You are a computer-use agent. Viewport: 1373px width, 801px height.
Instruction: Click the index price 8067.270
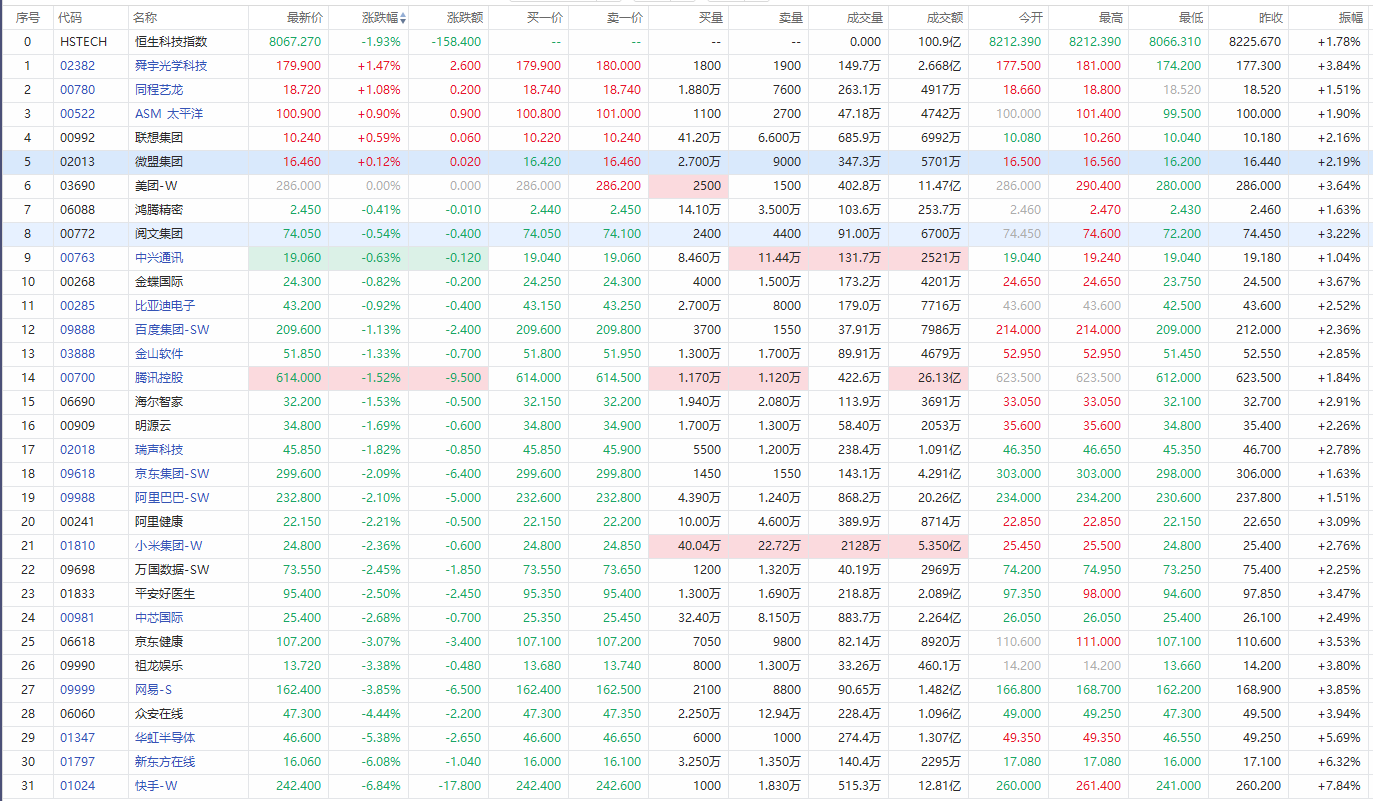tap(295, 42)
